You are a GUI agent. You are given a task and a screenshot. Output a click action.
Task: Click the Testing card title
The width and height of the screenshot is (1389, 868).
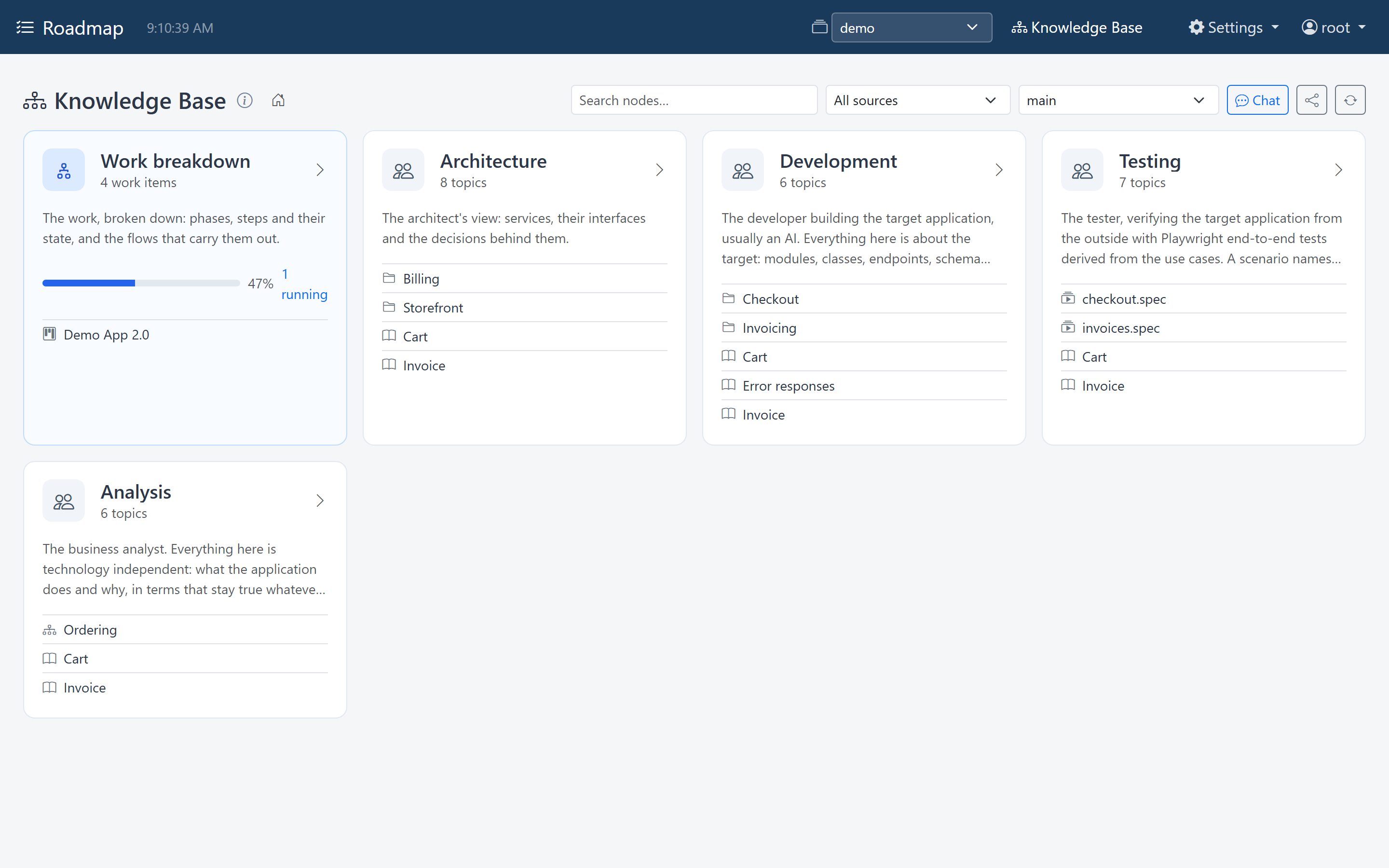1150,162
